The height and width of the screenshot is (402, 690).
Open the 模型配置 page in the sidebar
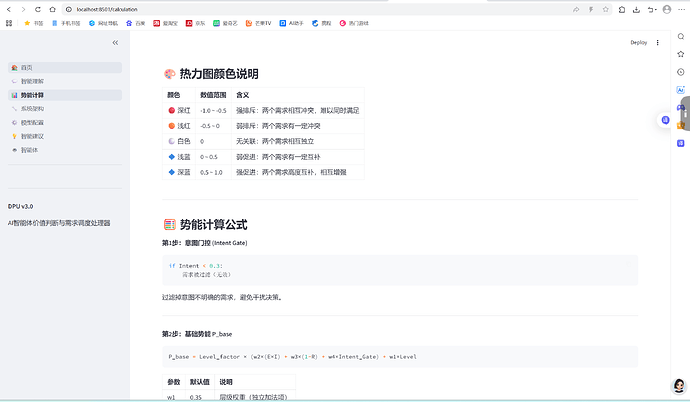[x=65, y=123]
